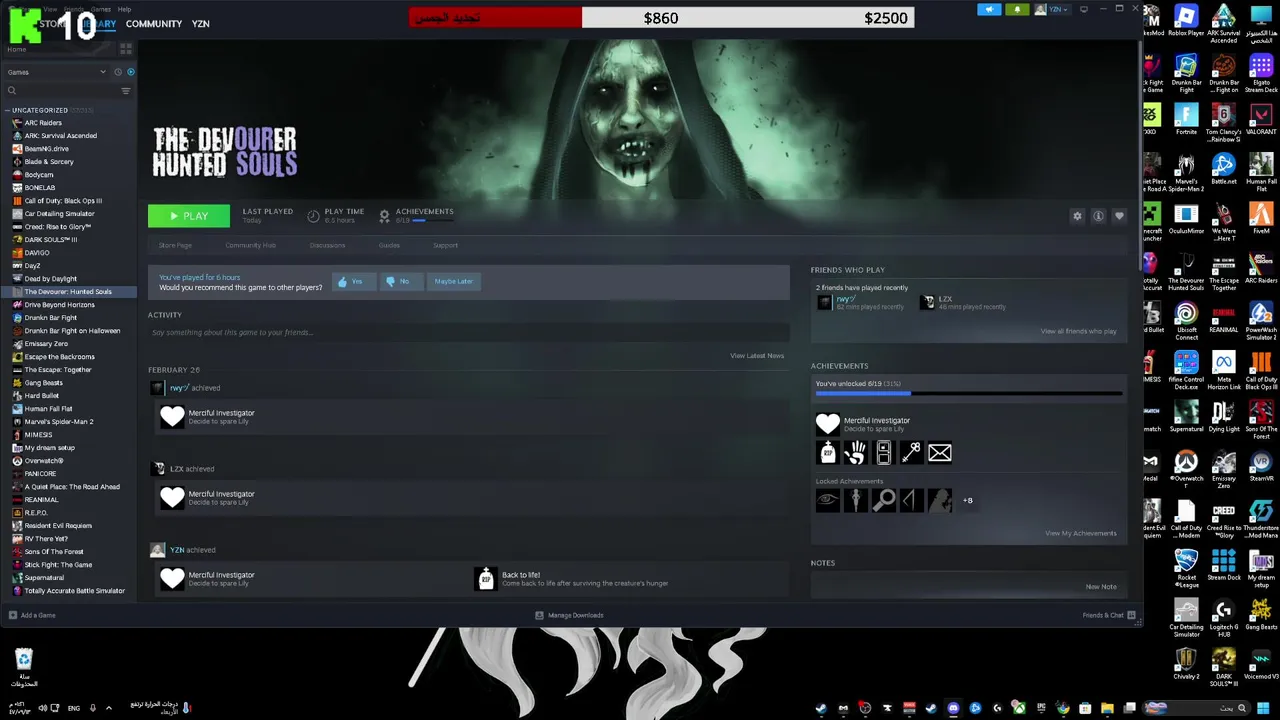Click New Note in Notes section
Viewport: 1280px width, 720px height.
click(x=1101, y=587)
